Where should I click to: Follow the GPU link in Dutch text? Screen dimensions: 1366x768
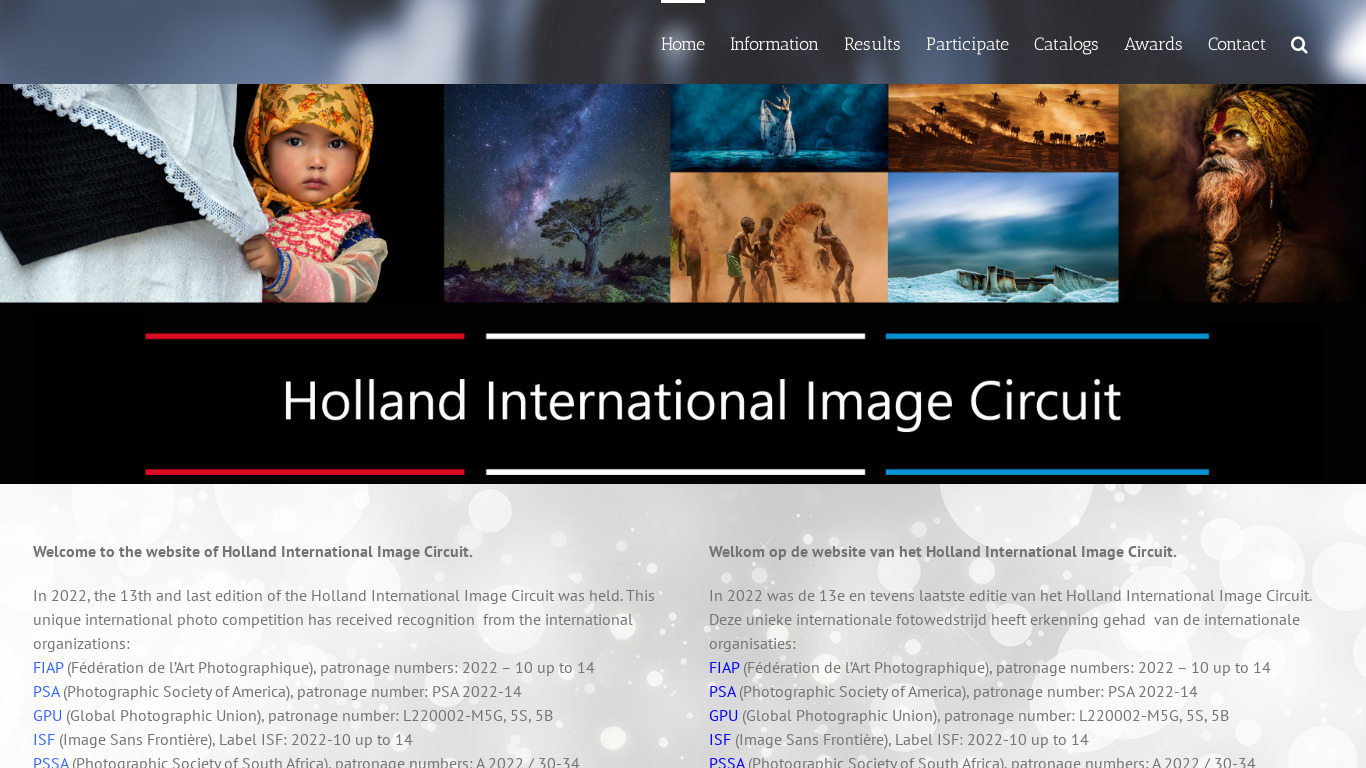pyautogui.click(x=723, y=715)
